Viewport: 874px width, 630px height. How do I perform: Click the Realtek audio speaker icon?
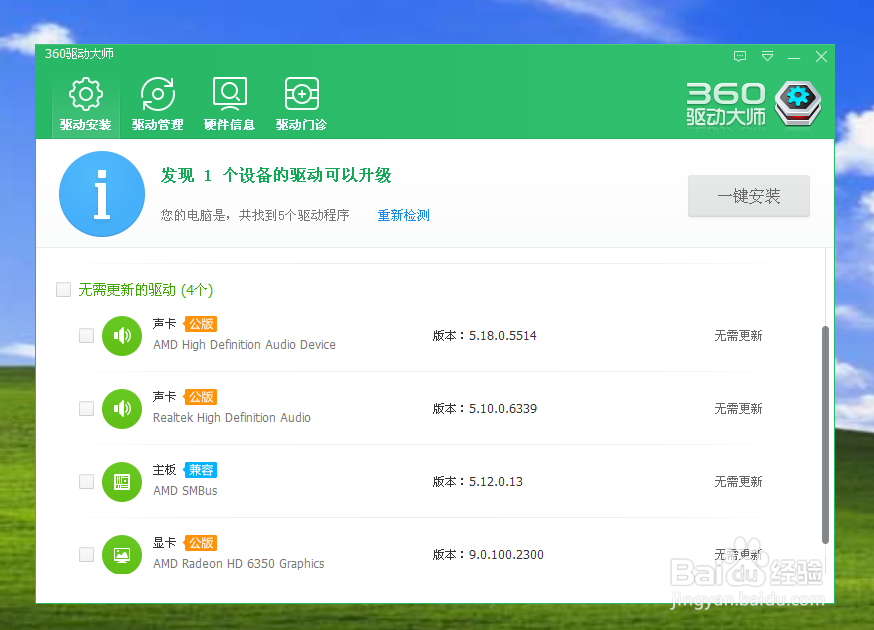[122, 409]
